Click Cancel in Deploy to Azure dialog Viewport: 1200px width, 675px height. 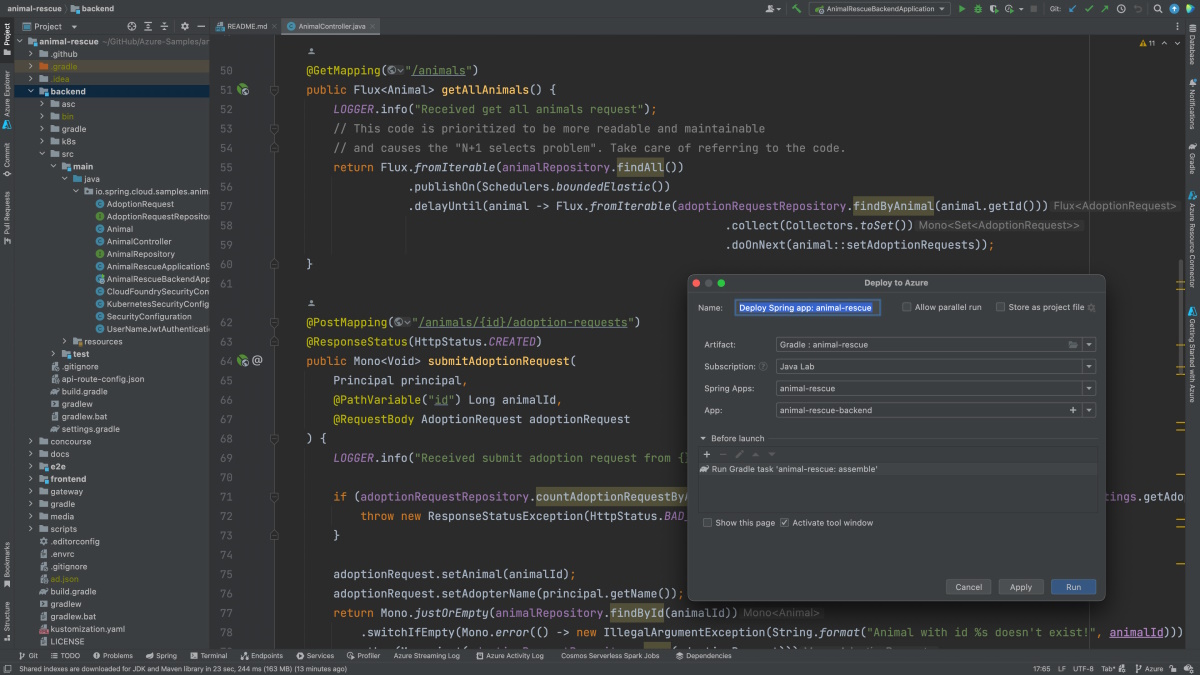[x=968, y=587]
